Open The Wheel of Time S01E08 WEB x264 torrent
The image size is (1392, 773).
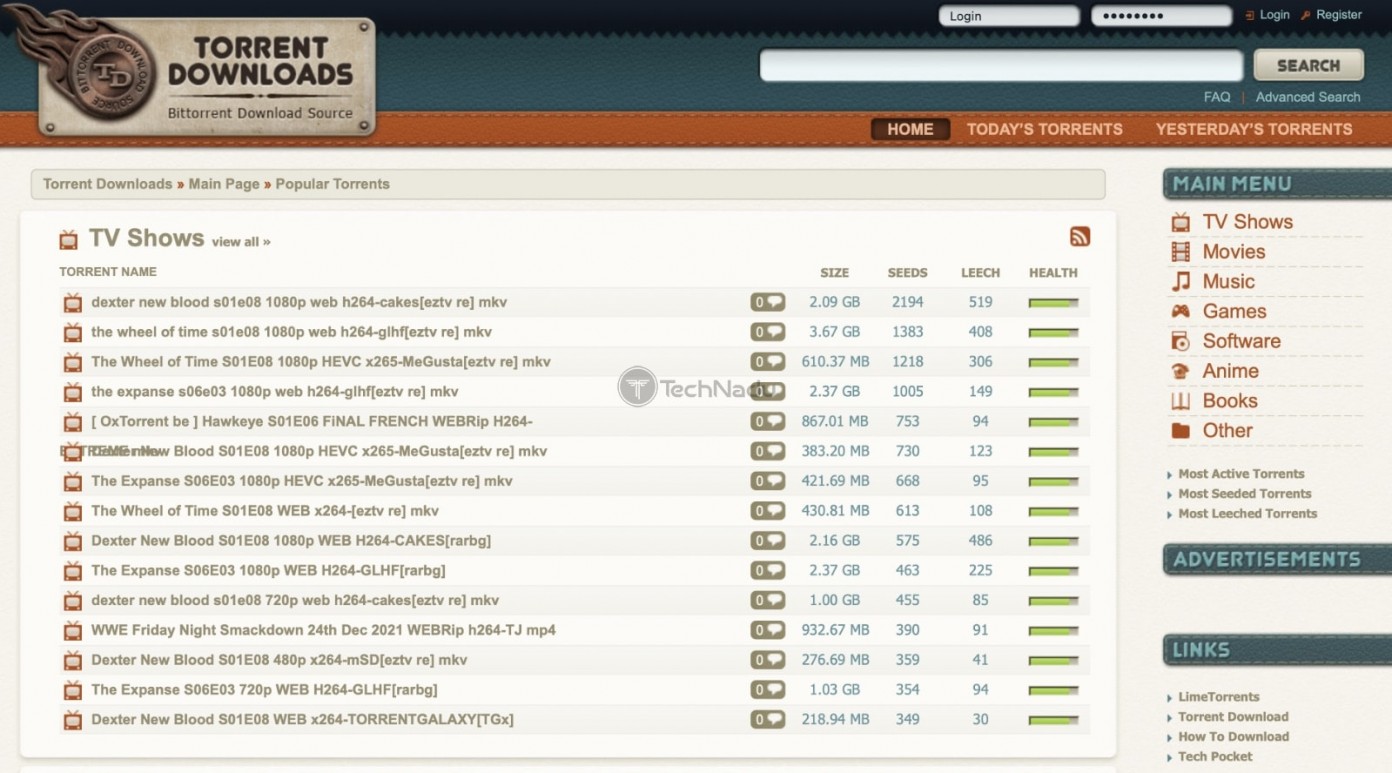coord(265,511)
